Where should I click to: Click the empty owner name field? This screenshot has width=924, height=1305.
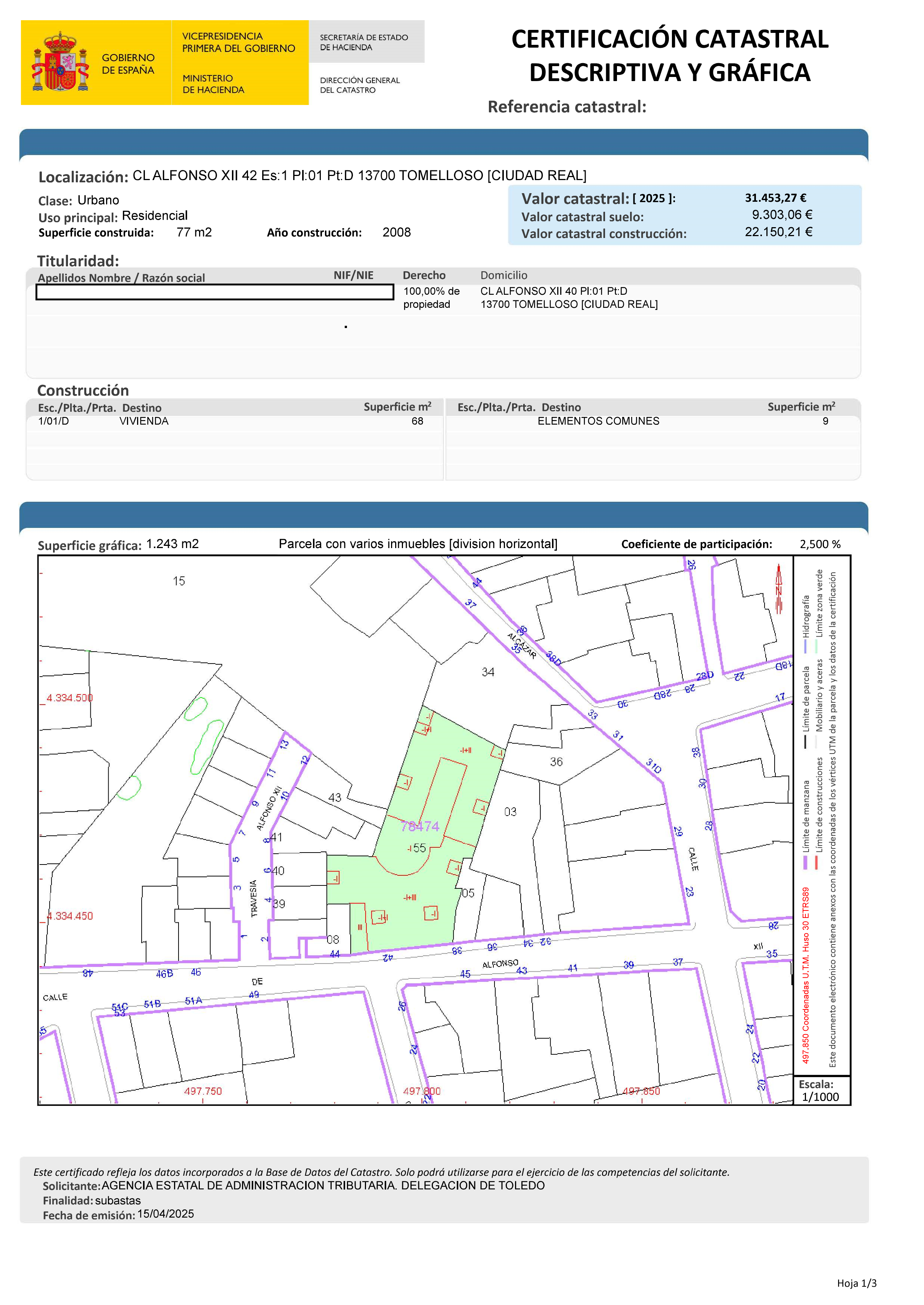pyautogui.click(x=214, y=292)
